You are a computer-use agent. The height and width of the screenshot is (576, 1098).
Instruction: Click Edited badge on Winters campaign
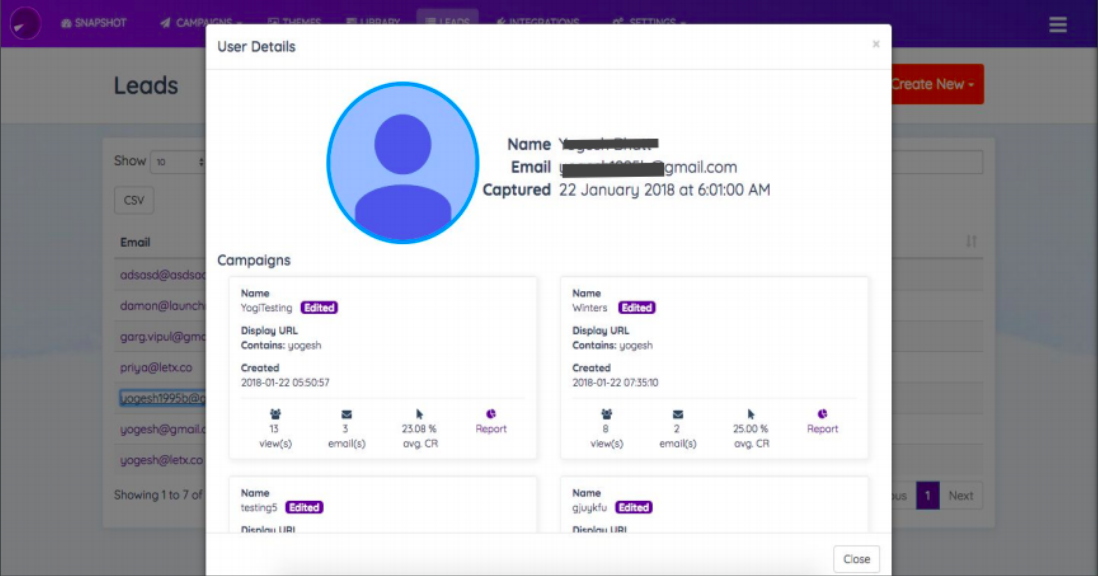point(637,308)
